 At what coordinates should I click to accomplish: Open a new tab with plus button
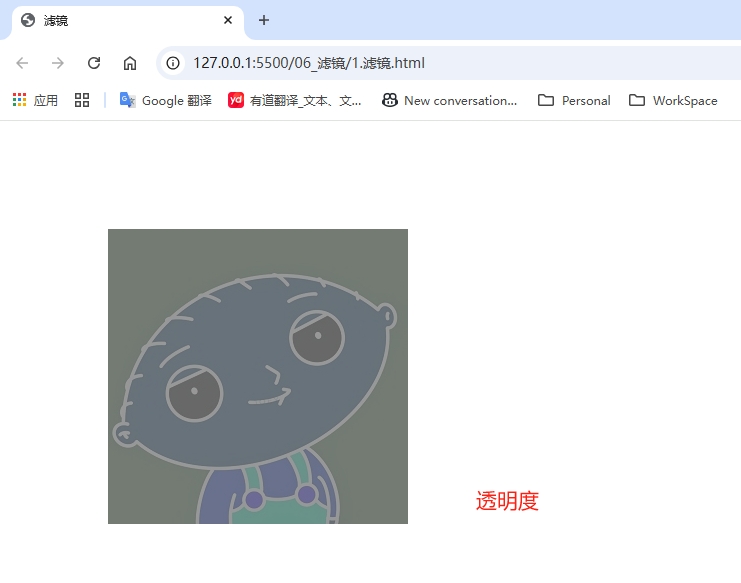tap(264, 20)
